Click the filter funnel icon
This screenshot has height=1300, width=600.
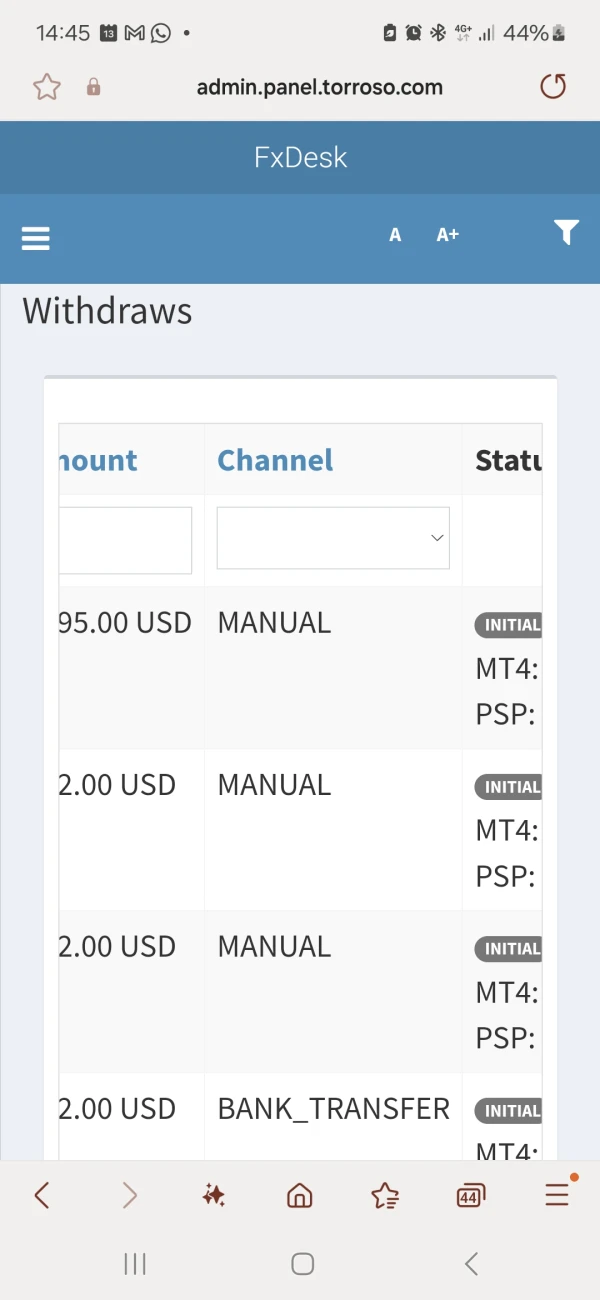click(566, 233)
